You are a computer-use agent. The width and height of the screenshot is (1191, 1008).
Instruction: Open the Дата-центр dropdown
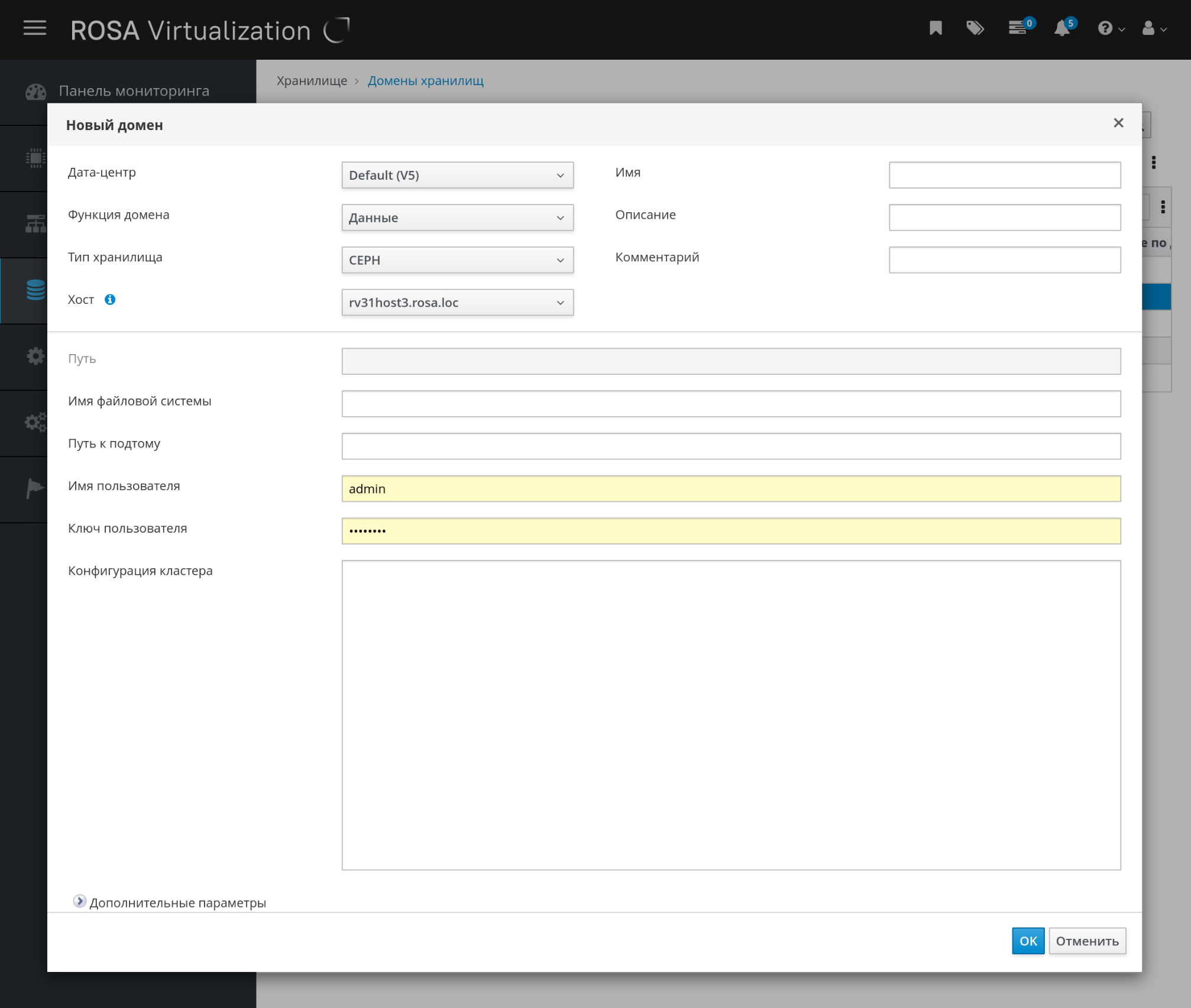[x=457, y=176]
